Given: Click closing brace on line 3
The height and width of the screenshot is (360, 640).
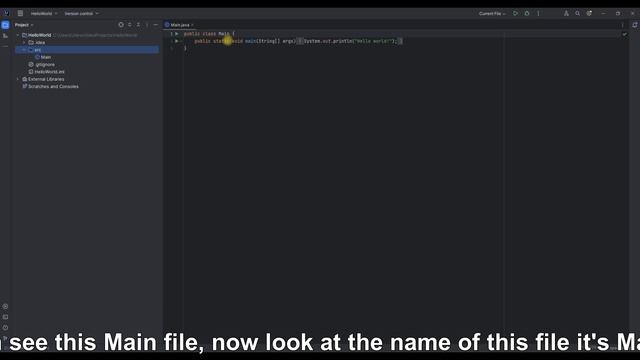Looking at the screenshot, I should point(185,48).
